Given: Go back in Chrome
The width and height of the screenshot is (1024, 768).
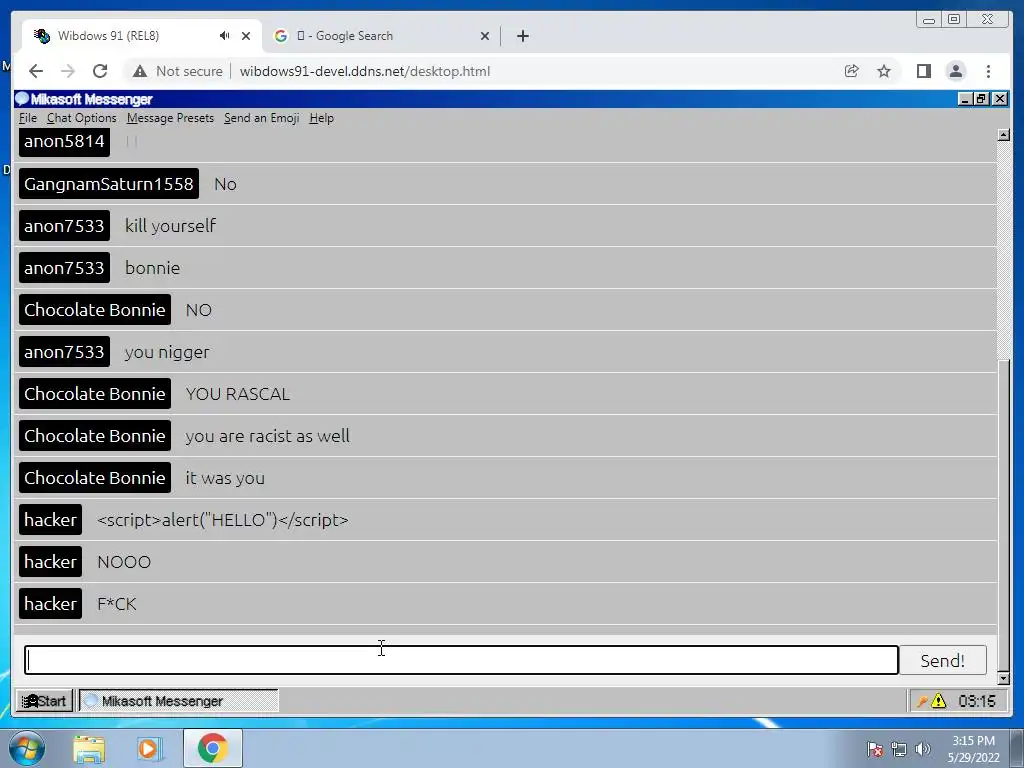Looking at the screenshot, I should point(36,71).
